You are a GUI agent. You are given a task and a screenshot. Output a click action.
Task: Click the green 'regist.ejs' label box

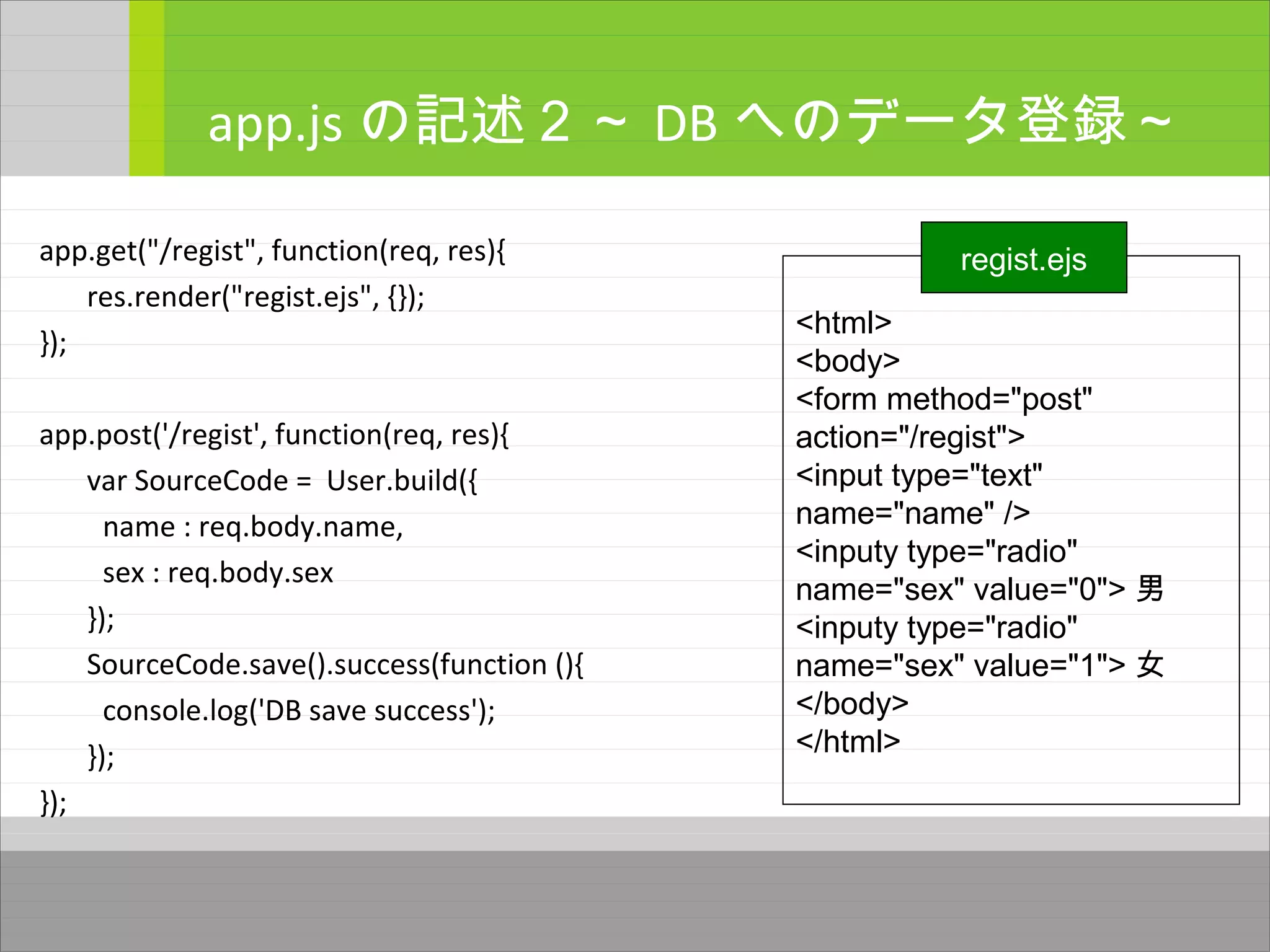point(1024,257)
